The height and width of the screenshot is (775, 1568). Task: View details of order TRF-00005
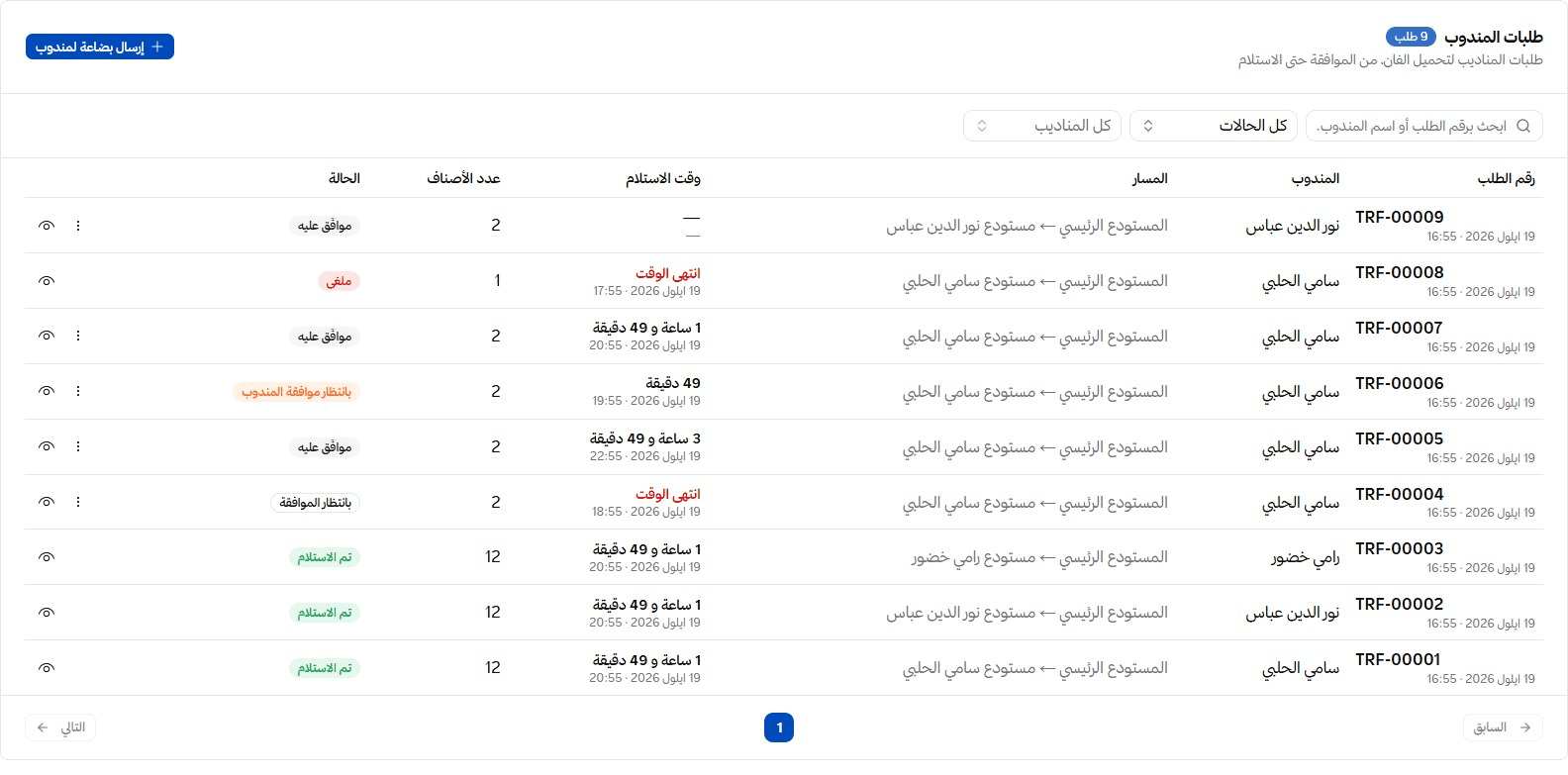click(47, 446)
